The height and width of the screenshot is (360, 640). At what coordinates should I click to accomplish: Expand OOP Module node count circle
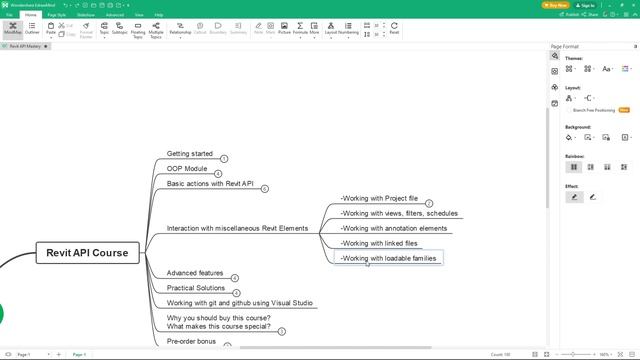pyautogui.click(x=218, y=174)
